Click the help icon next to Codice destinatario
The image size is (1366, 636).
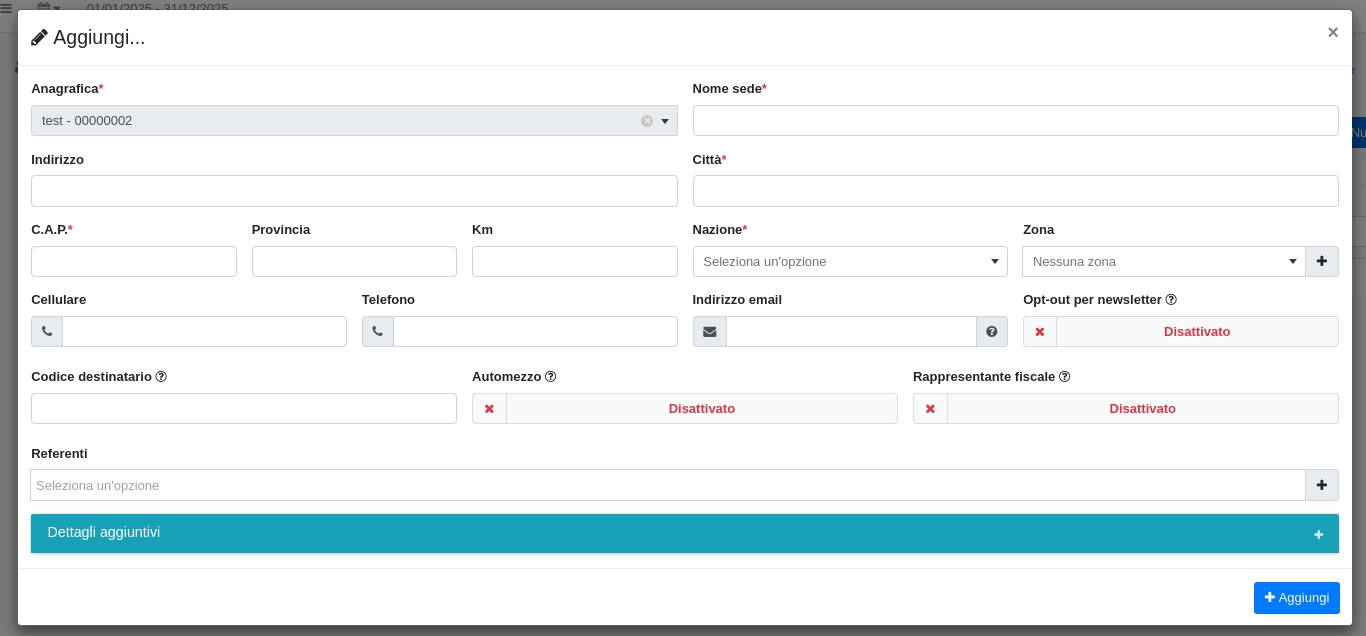161,377
